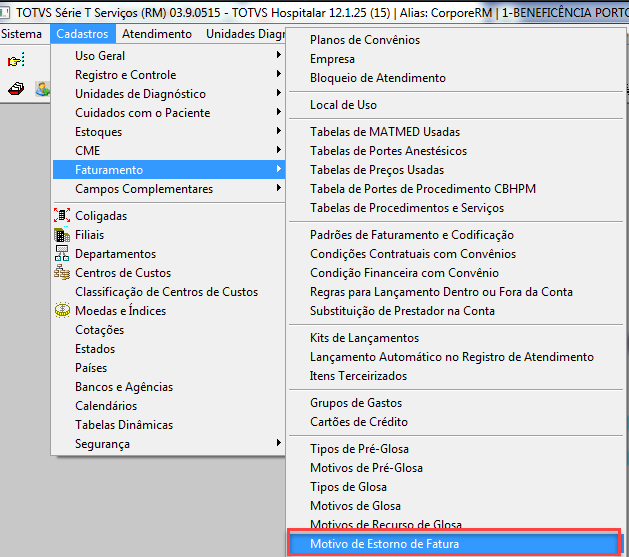
Task: Select Grupos de Gastos
Action: pos(456,403)
